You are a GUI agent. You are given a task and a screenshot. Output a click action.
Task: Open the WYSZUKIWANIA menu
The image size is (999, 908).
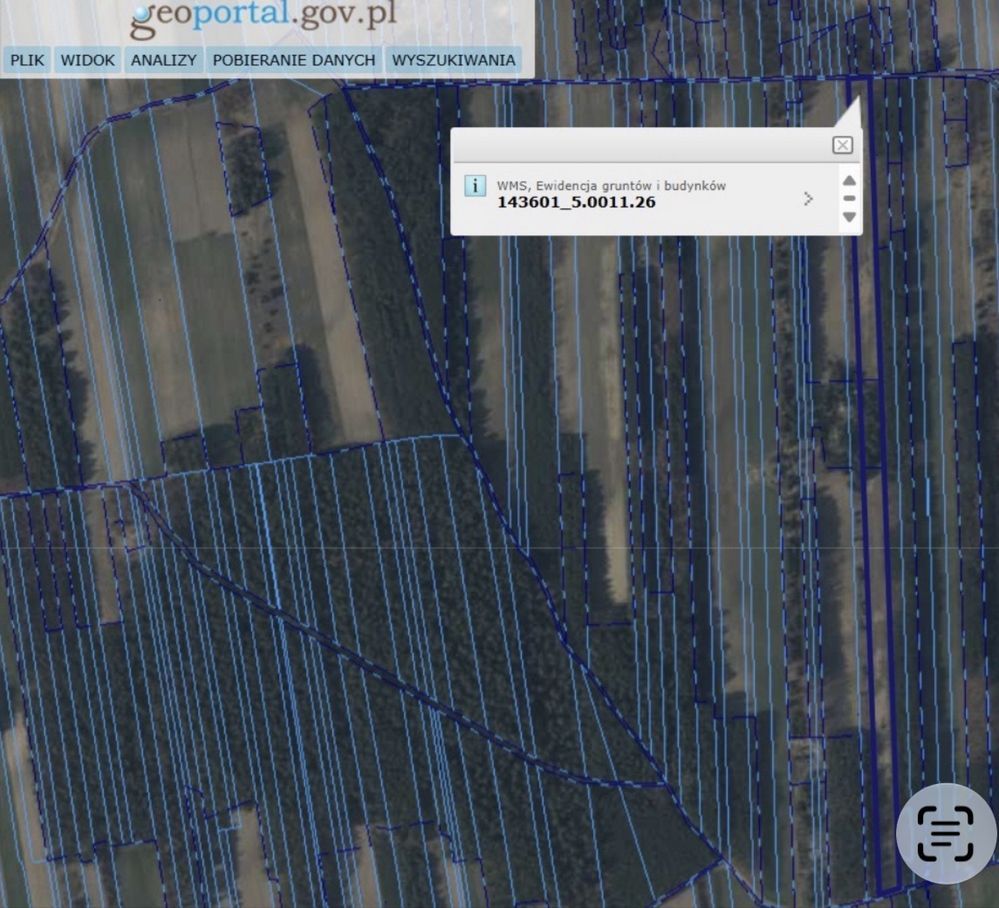click(x=454, y=60)
